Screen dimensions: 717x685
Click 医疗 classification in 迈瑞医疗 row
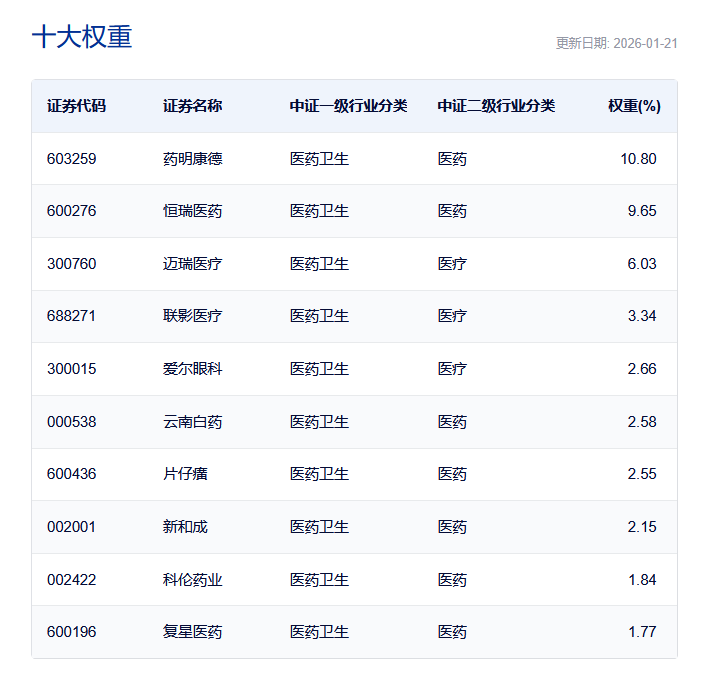(x=452, y=264)
